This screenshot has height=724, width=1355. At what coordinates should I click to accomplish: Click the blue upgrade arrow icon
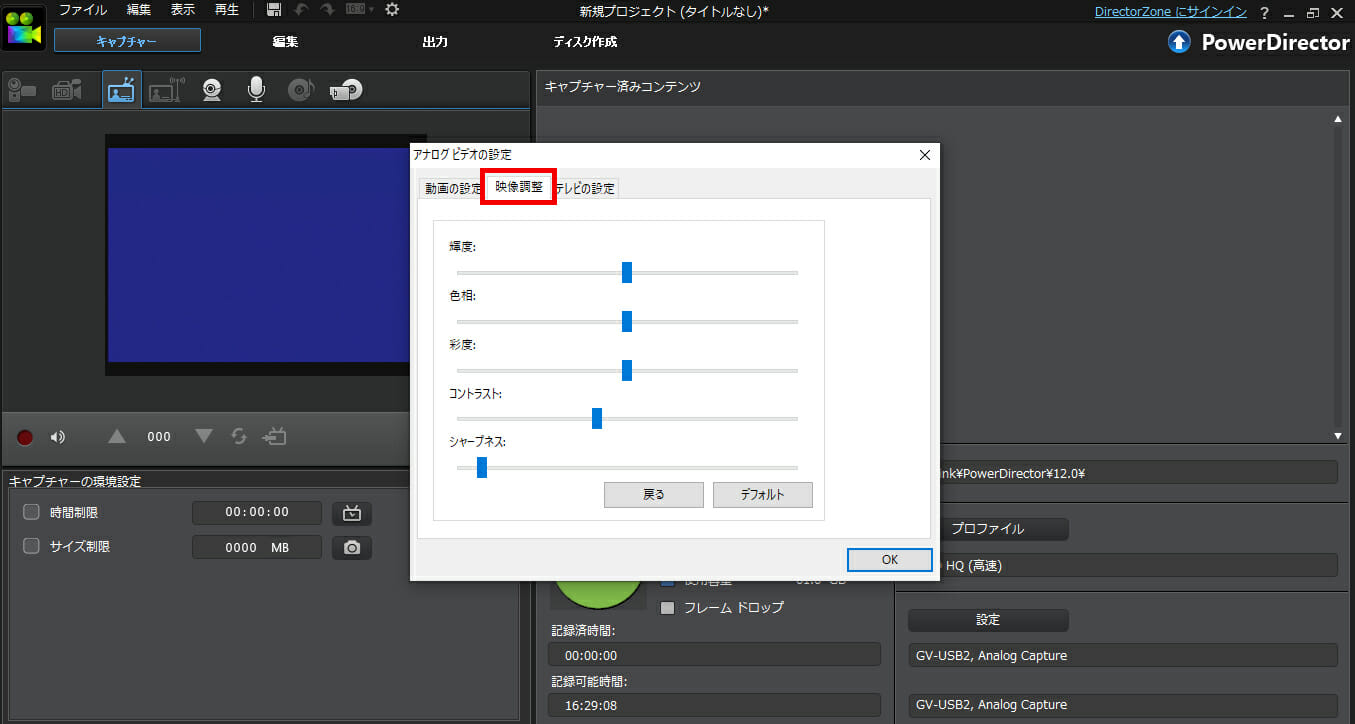[1180, 42]
